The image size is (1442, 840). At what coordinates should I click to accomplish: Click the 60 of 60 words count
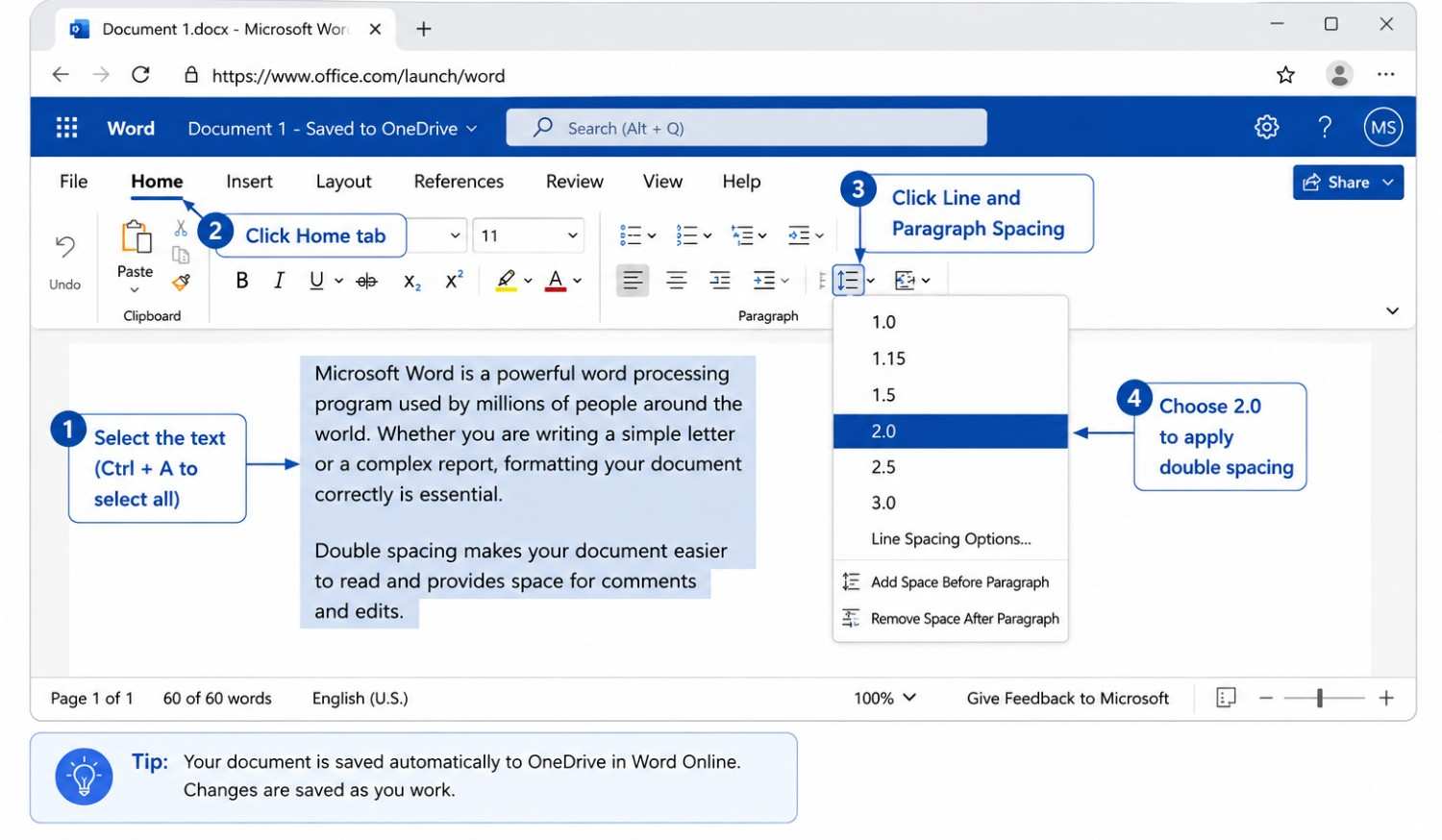click(217, 699)
